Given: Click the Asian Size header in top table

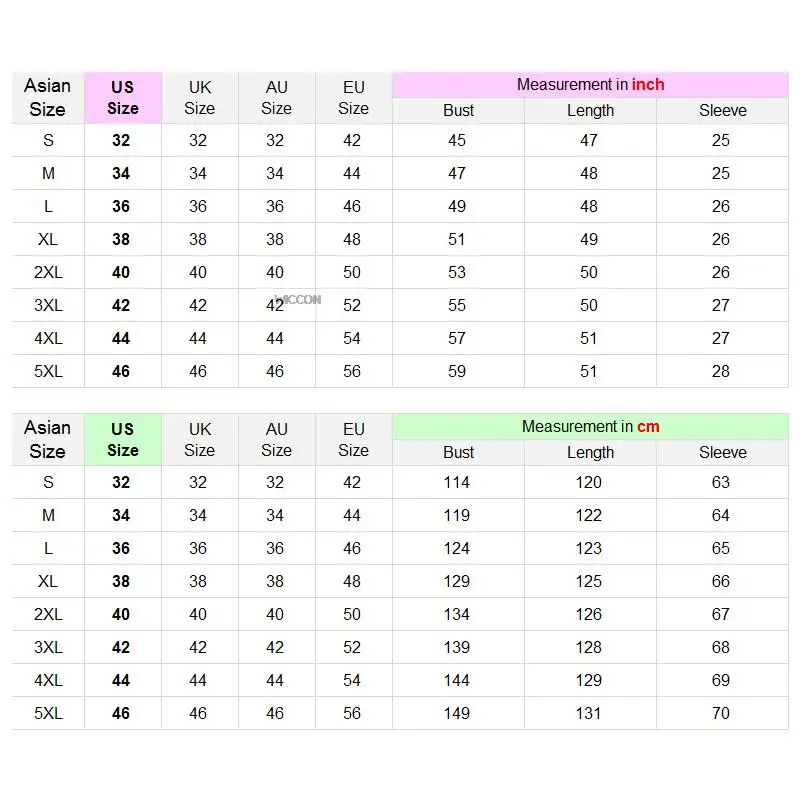Looking at the screenshot, I should 47,97.
